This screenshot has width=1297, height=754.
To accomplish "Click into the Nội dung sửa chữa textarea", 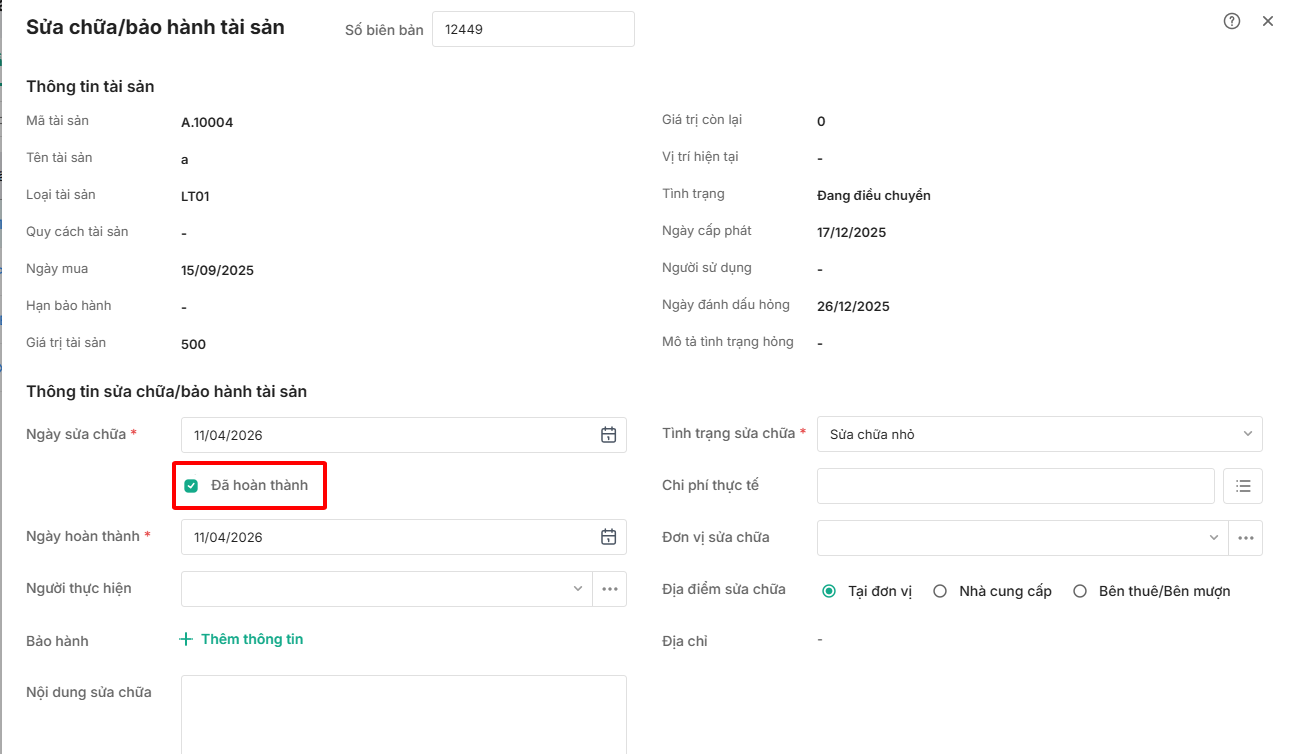I will tap(403, 714).
